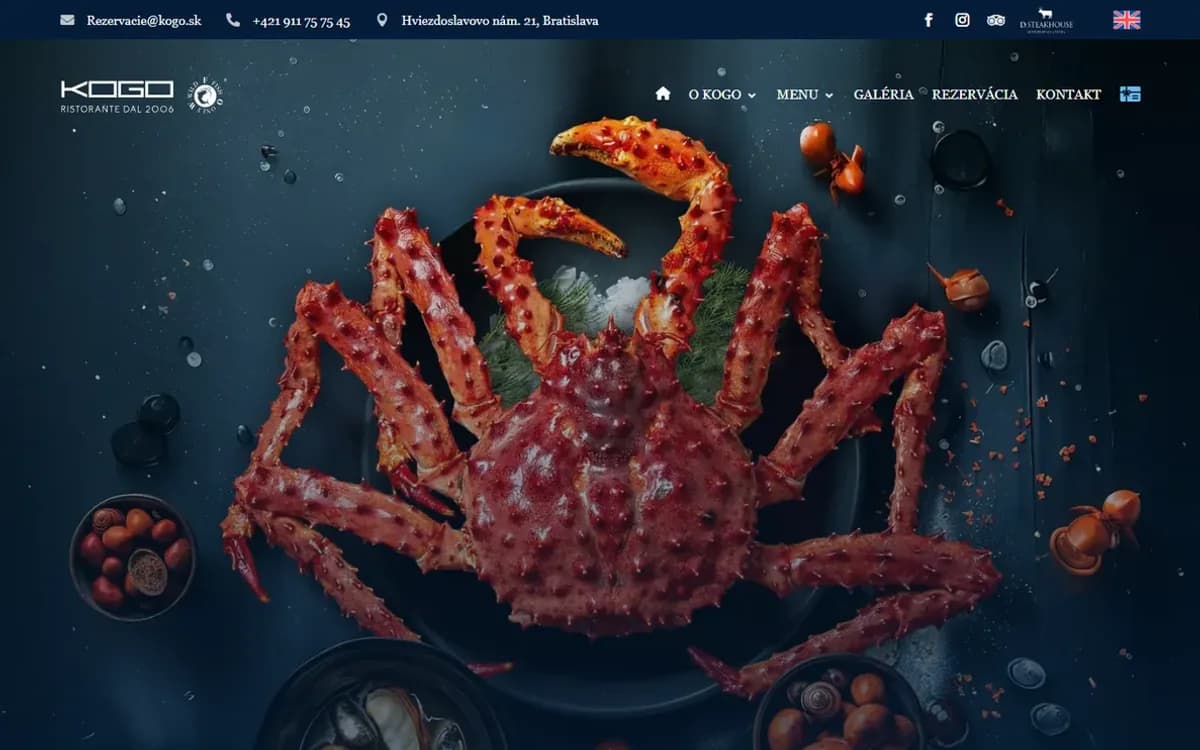
Task: Call +421 911 75 75 45
Action: [x=301, y=20]
